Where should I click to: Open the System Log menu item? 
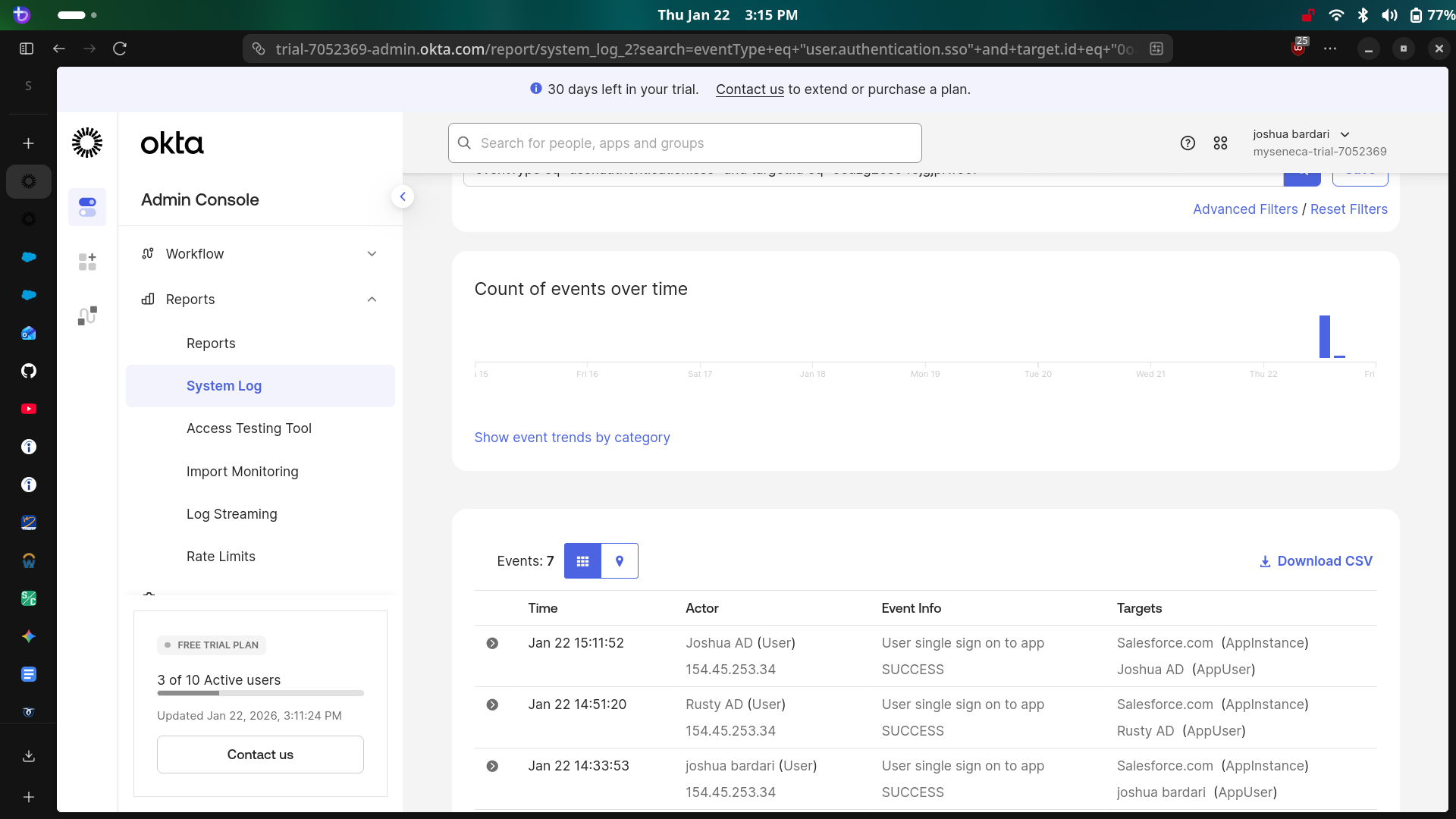tap(224, 386)
